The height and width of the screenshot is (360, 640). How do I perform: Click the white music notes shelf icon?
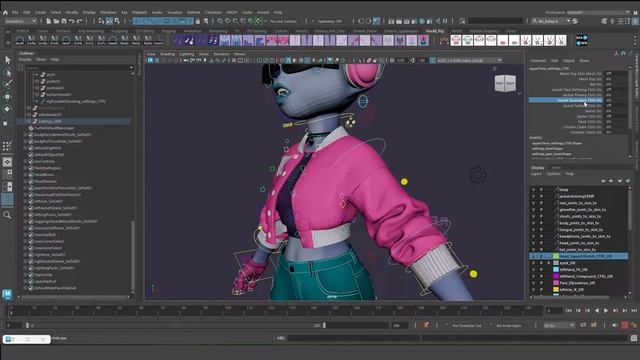click(189, 40)
